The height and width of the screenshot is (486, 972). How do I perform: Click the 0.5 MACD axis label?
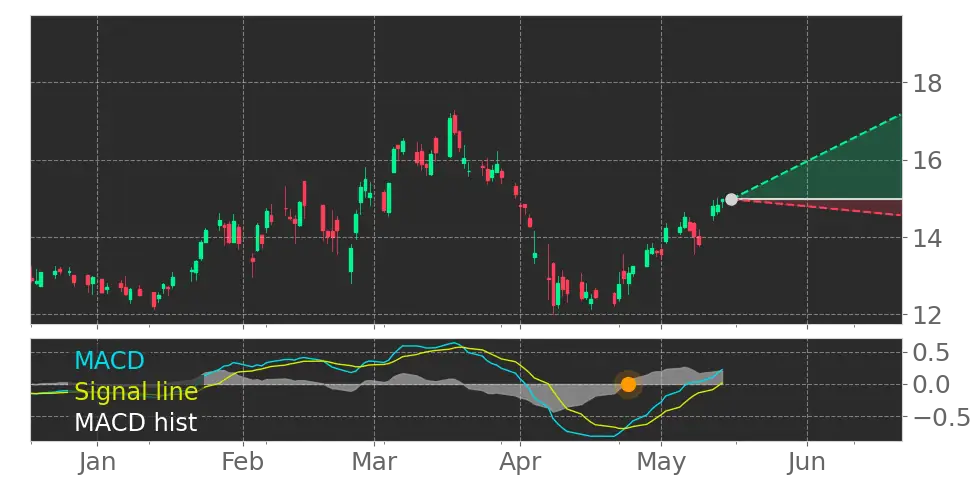pos(930,353)
